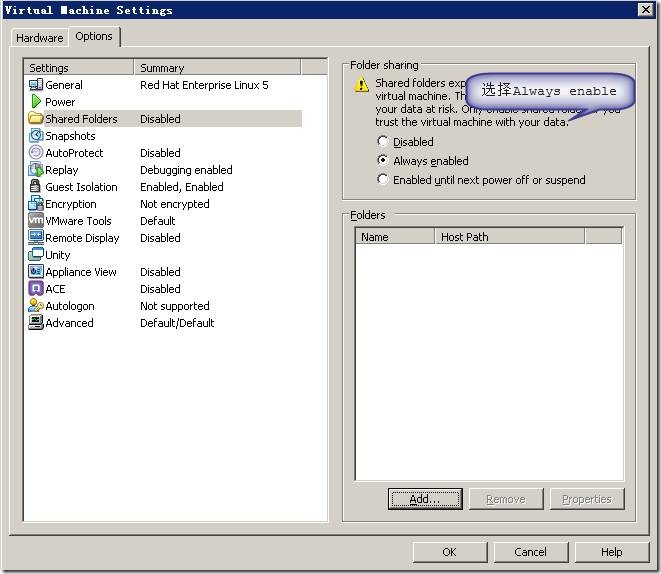Click the Summary column header
661x574 pixels.
click(x=217, y=68)
